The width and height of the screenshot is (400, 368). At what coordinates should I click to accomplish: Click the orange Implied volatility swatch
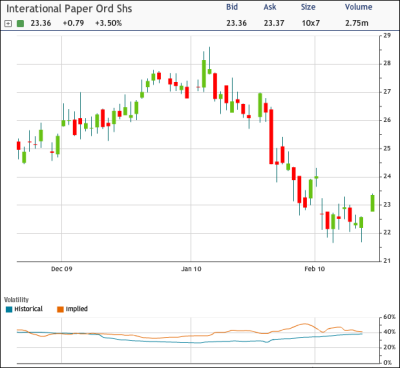pyautogui.click(x=60, y=309)
